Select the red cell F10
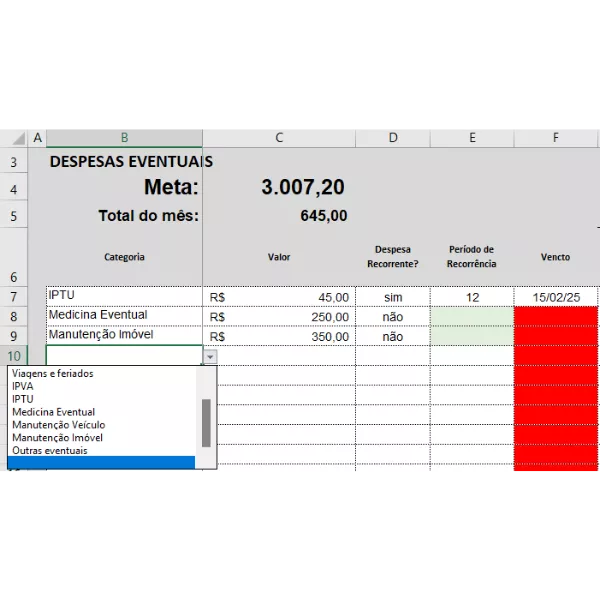 [x=556, y=355]
